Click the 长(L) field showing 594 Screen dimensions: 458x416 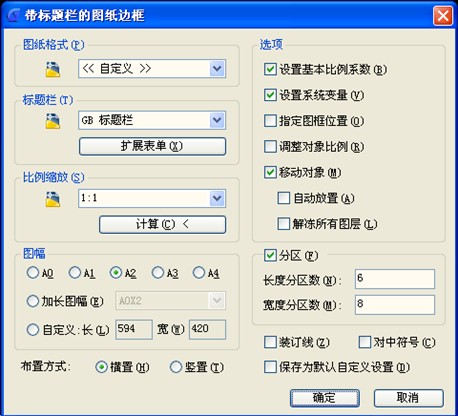(134, 330)
